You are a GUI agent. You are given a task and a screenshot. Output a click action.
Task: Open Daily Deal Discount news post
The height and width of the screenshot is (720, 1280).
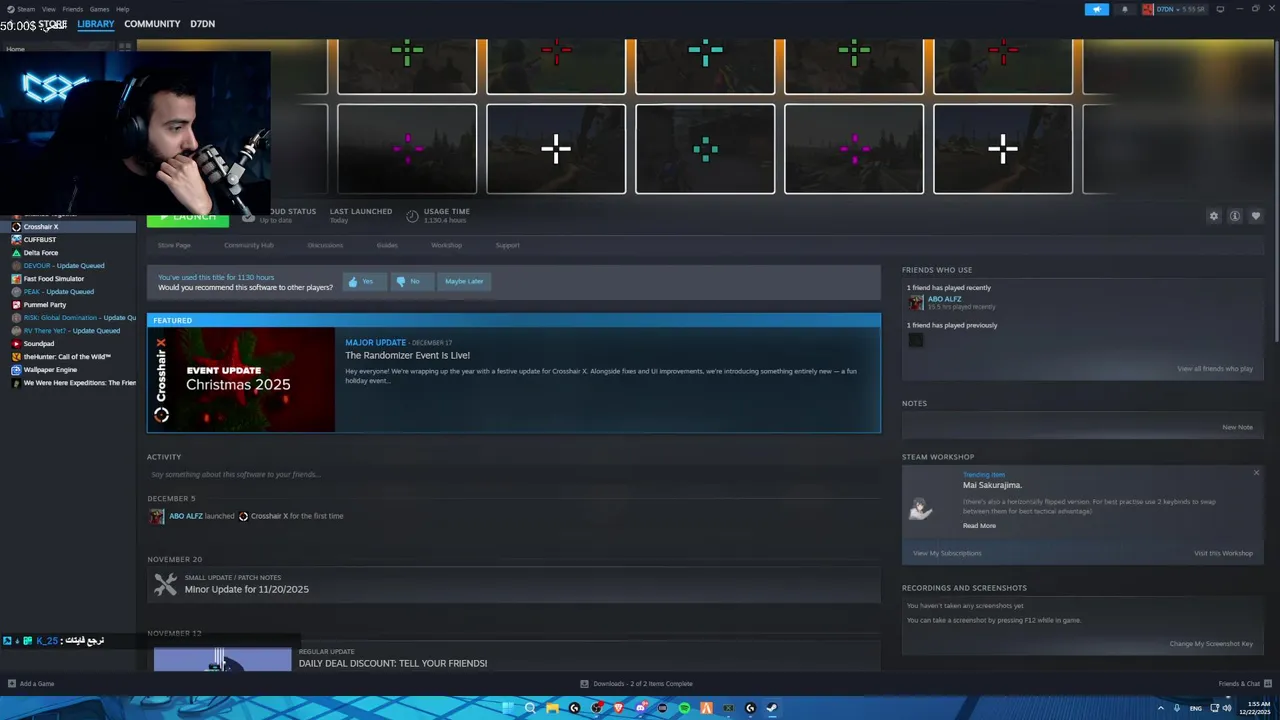coord(392,663)
